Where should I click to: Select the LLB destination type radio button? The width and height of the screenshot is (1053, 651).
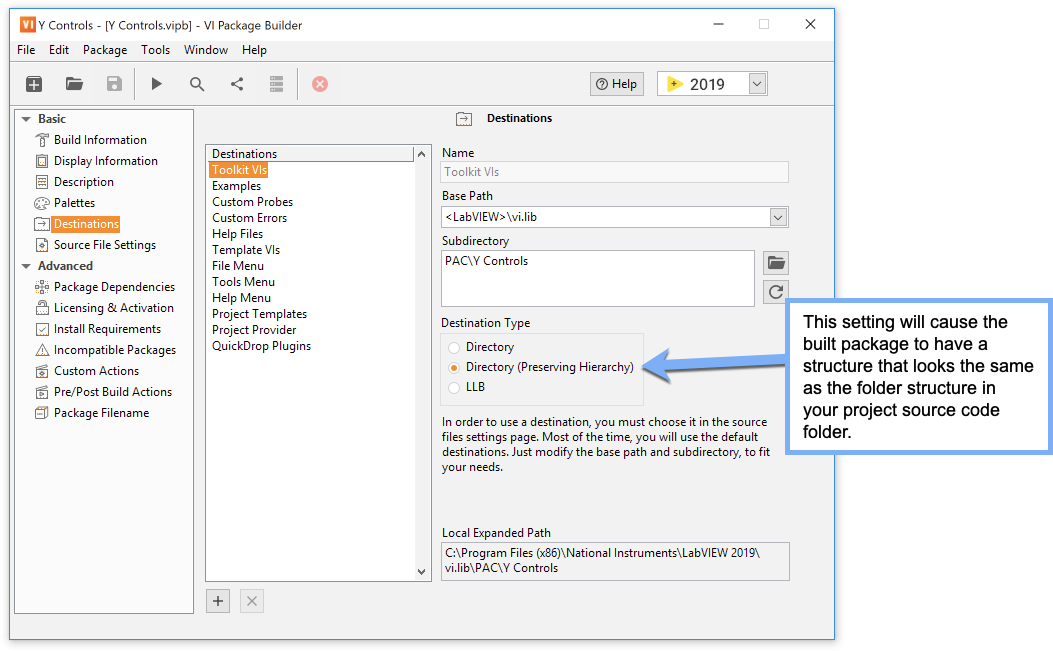[x=454, y=388]
